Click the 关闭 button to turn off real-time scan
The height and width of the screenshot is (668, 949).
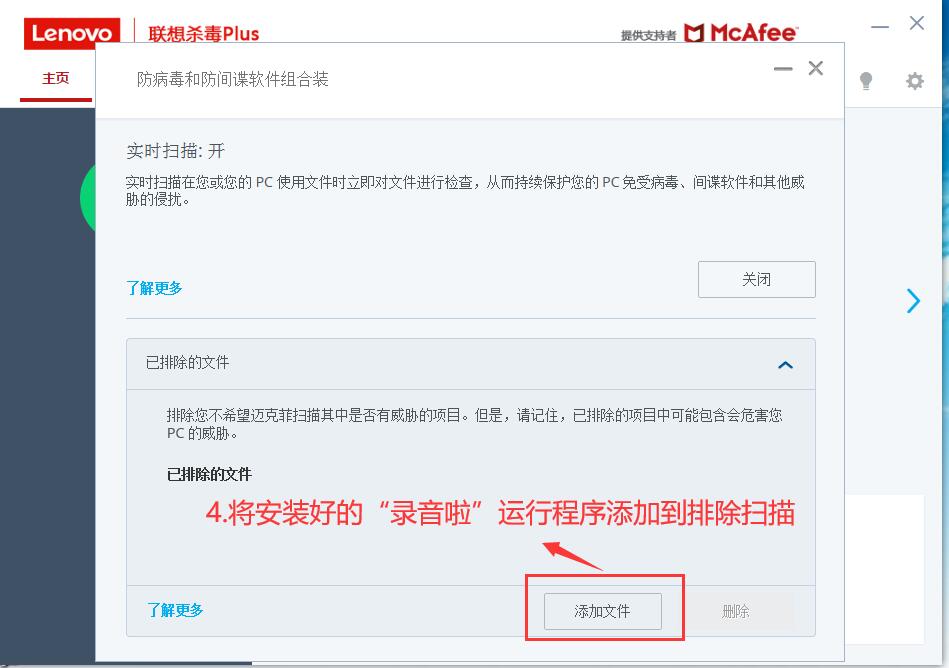757,280
